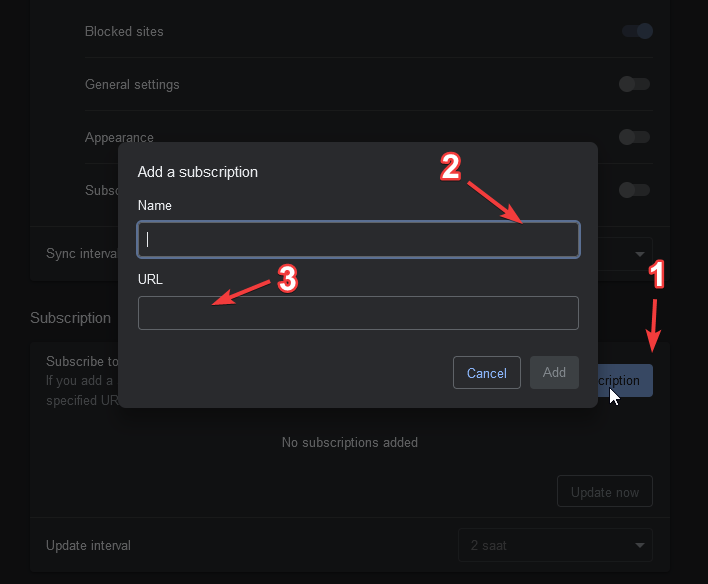Turn on the Appearance switch
Viewport: 708px width, 584px height.
(634, 137)
